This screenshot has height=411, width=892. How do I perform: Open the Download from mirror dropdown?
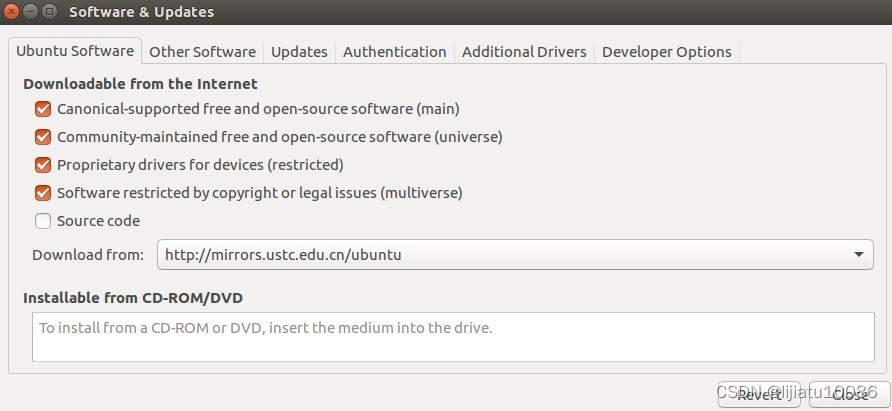click(x=515, y=254)
